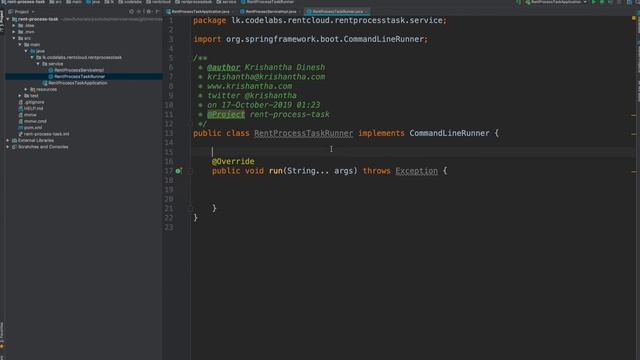Click the green Run button

(594, 2)
